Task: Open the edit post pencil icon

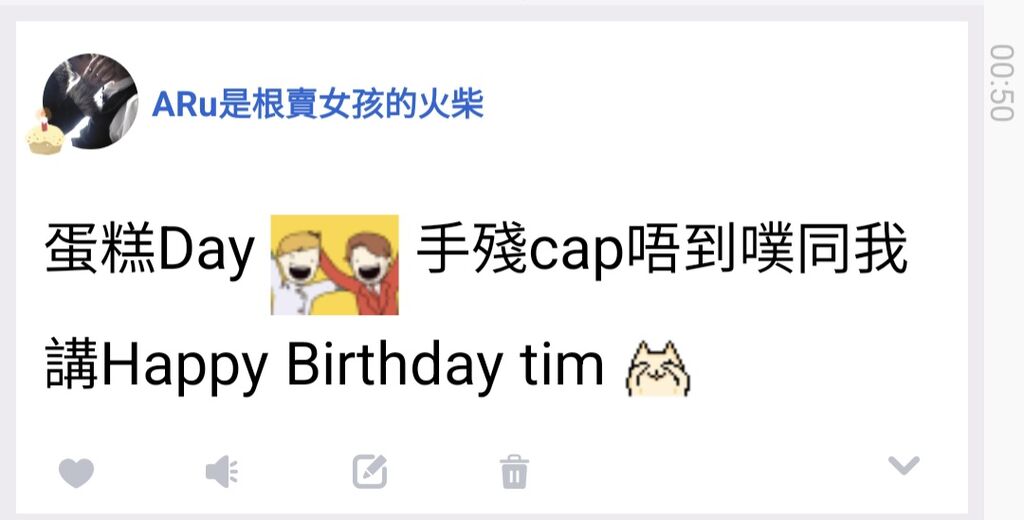Action: 370,472
